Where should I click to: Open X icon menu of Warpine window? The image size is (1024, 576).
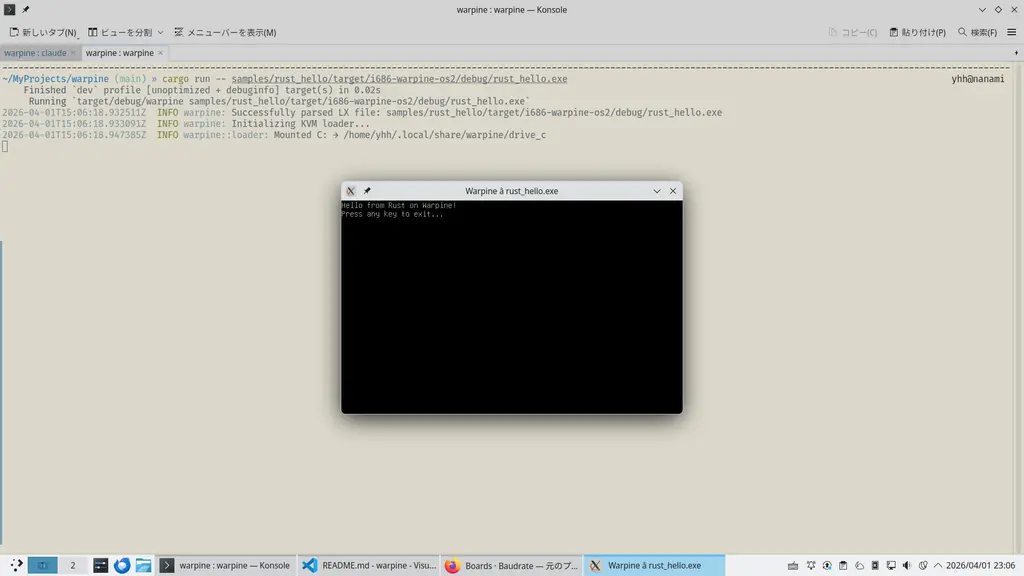(x=350, y=191)
